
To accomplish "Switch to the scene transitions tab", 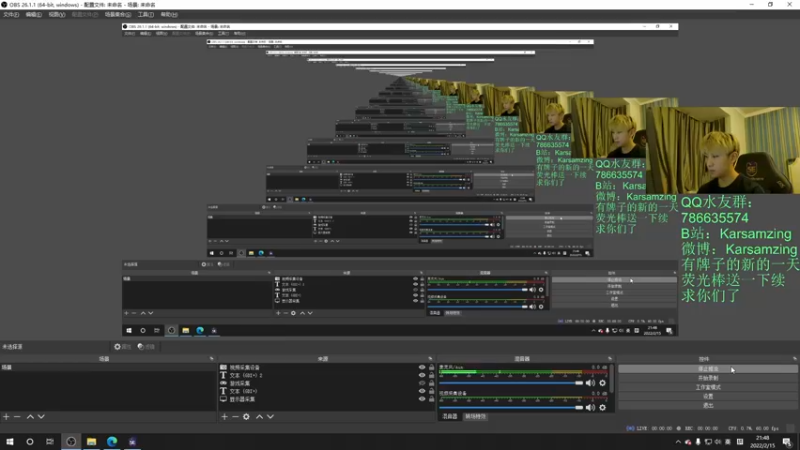I will [x=476, y=417].
